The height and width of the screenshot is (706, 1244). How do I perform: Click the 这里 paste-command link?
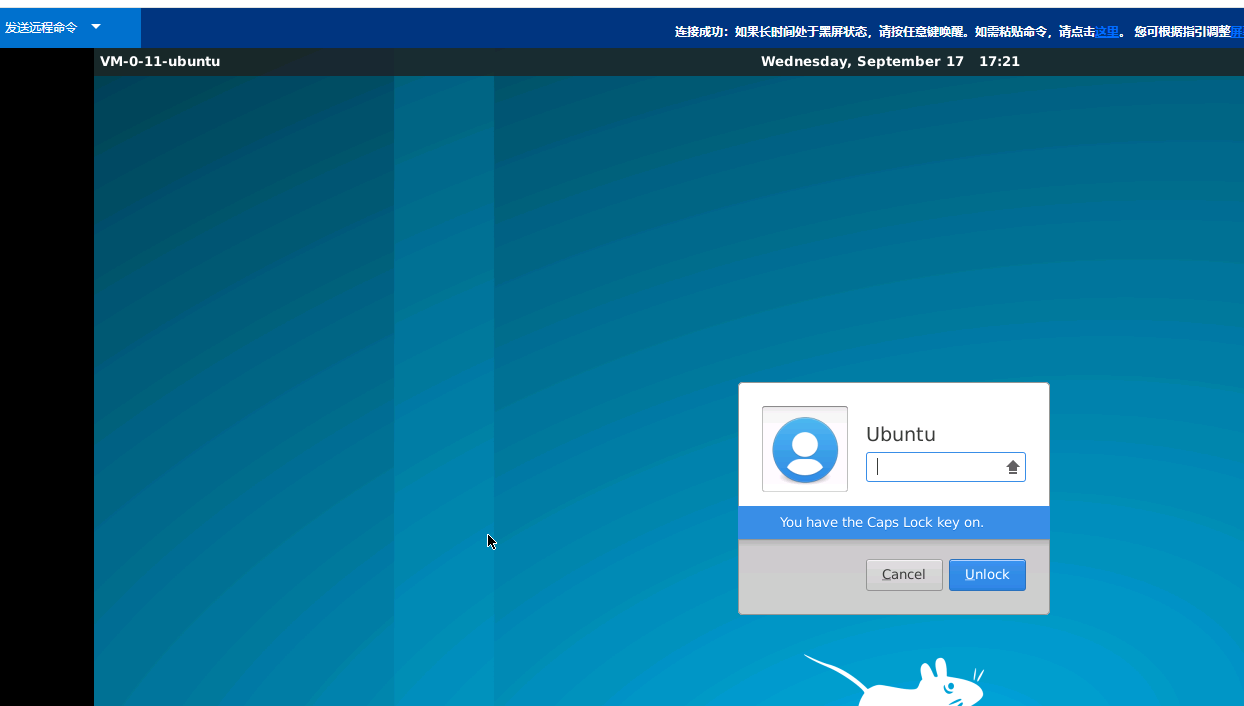click(1106, 32)
